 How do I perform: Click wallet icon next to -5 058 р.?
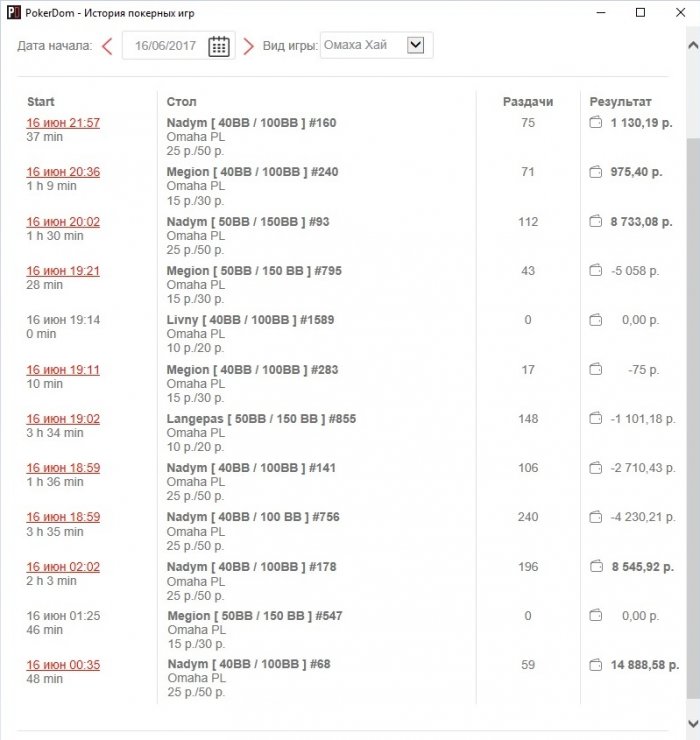(x=596, y=270)
